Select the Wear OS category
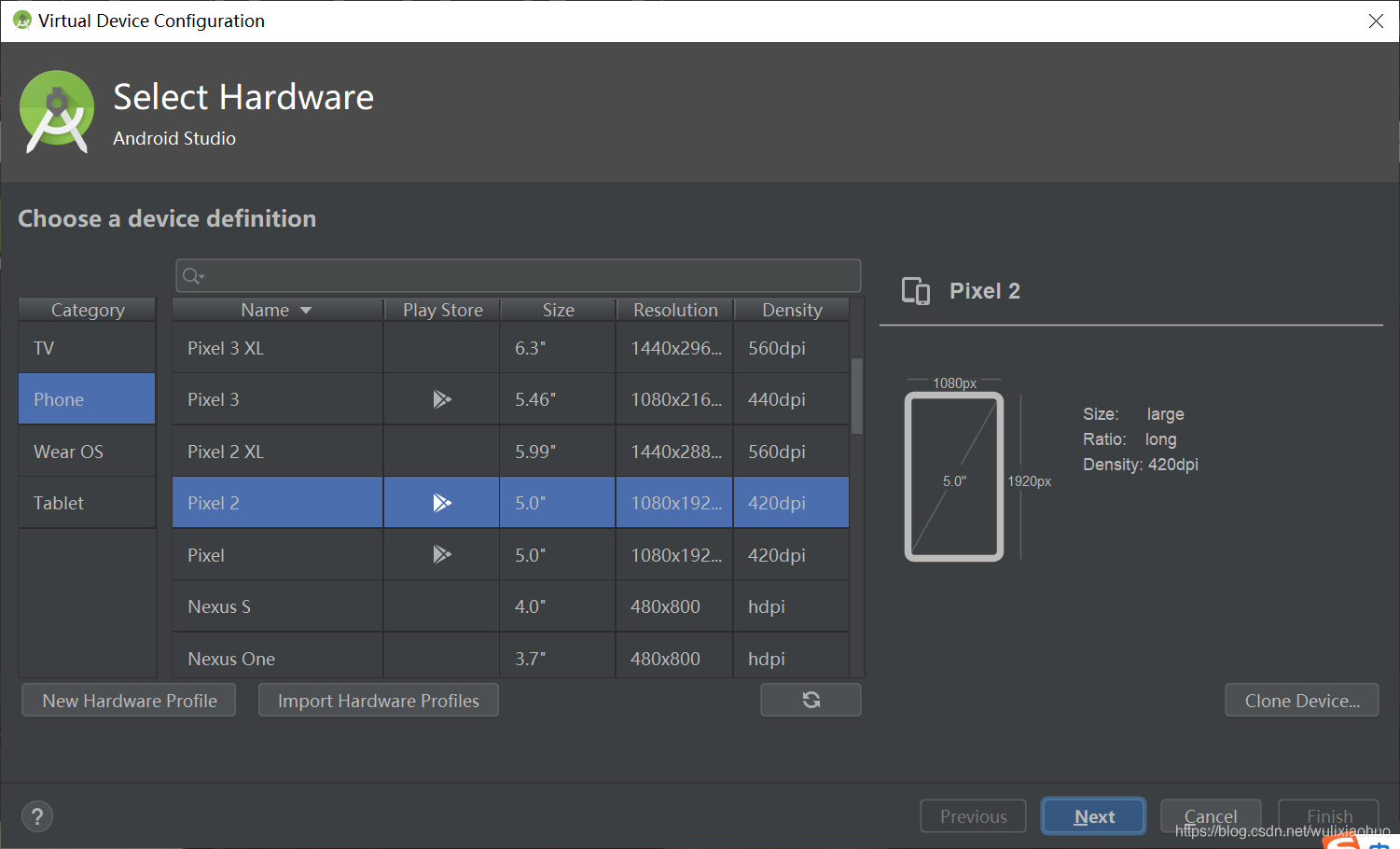 coord(87,452)
